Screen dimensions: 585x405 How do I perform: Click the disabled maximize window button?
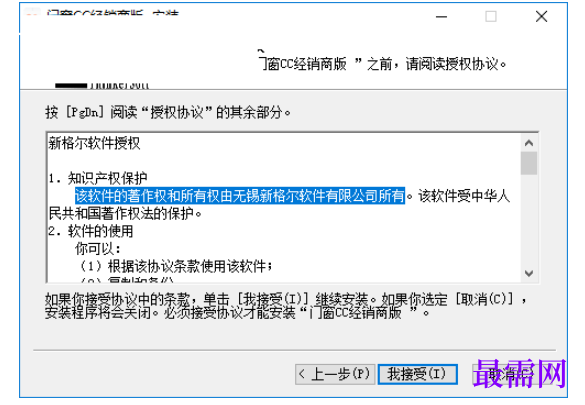click(491, 17)
